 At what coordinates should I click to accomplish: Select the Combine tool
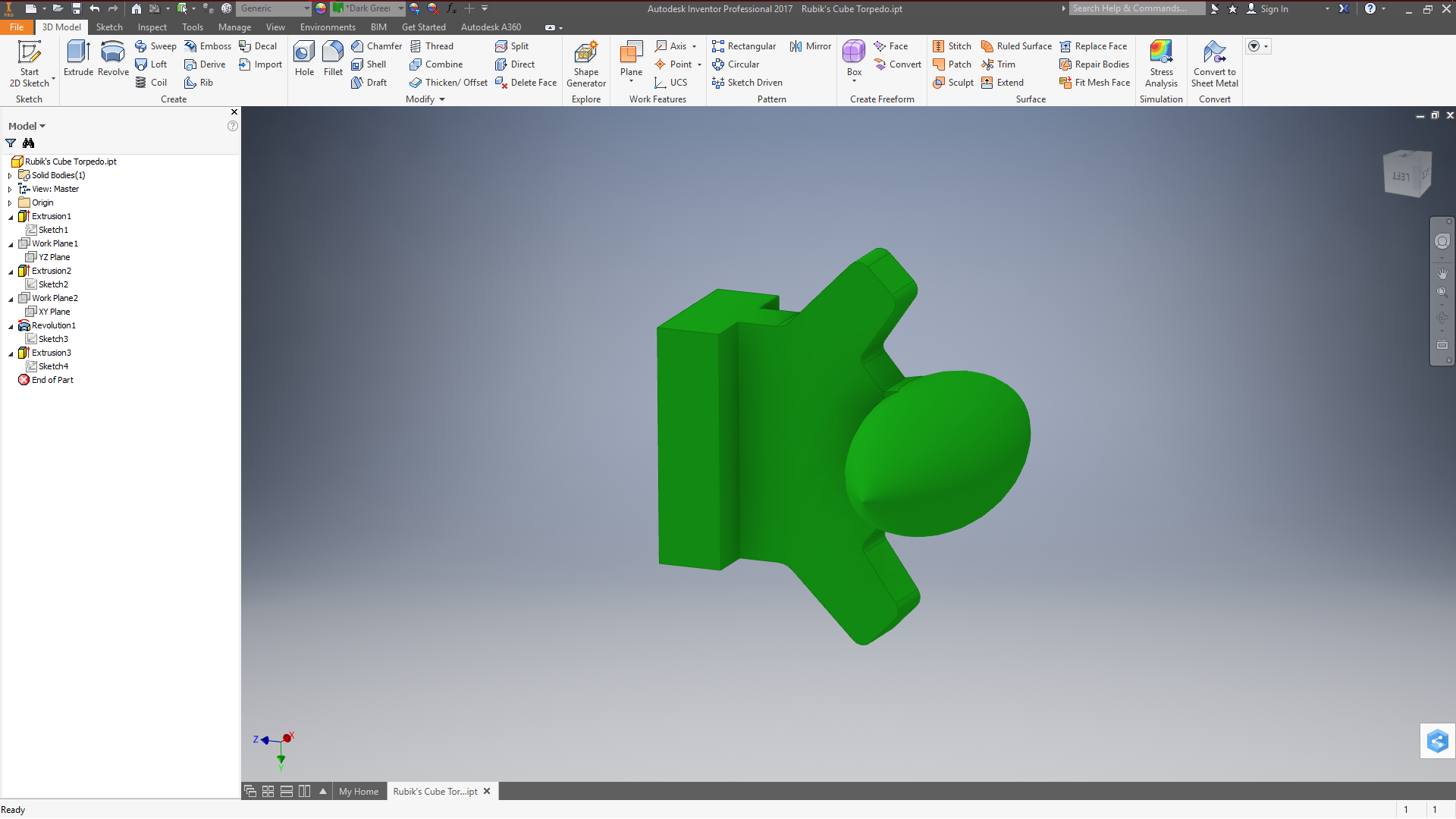click(436, 64)
